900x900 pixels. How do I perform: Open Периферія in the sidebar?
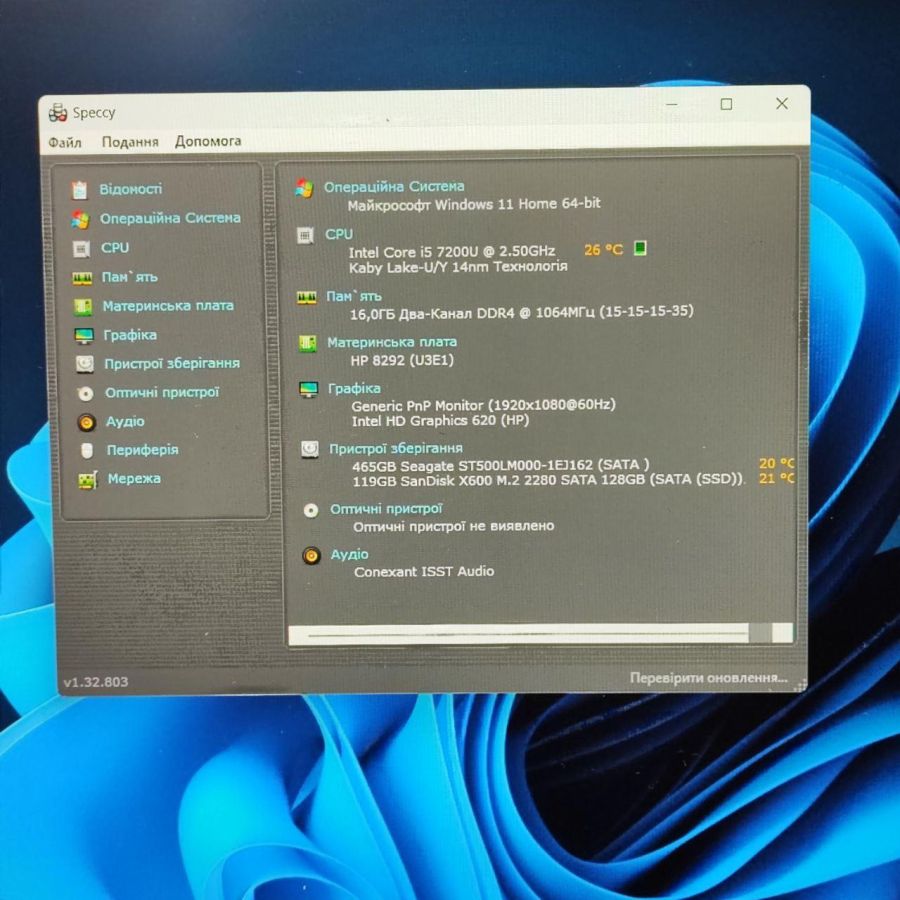142,449
